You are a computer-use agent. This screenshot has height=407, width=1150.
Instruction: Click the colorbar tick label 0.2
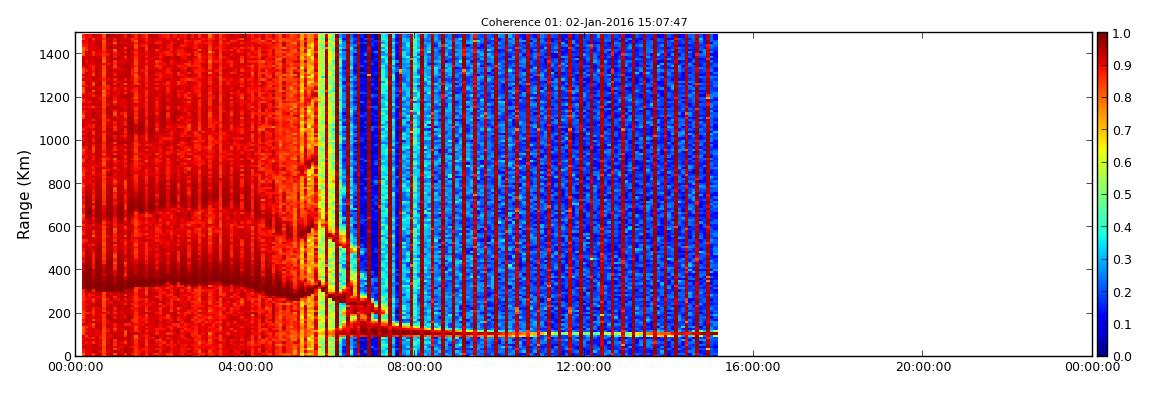coord(1123,292)
